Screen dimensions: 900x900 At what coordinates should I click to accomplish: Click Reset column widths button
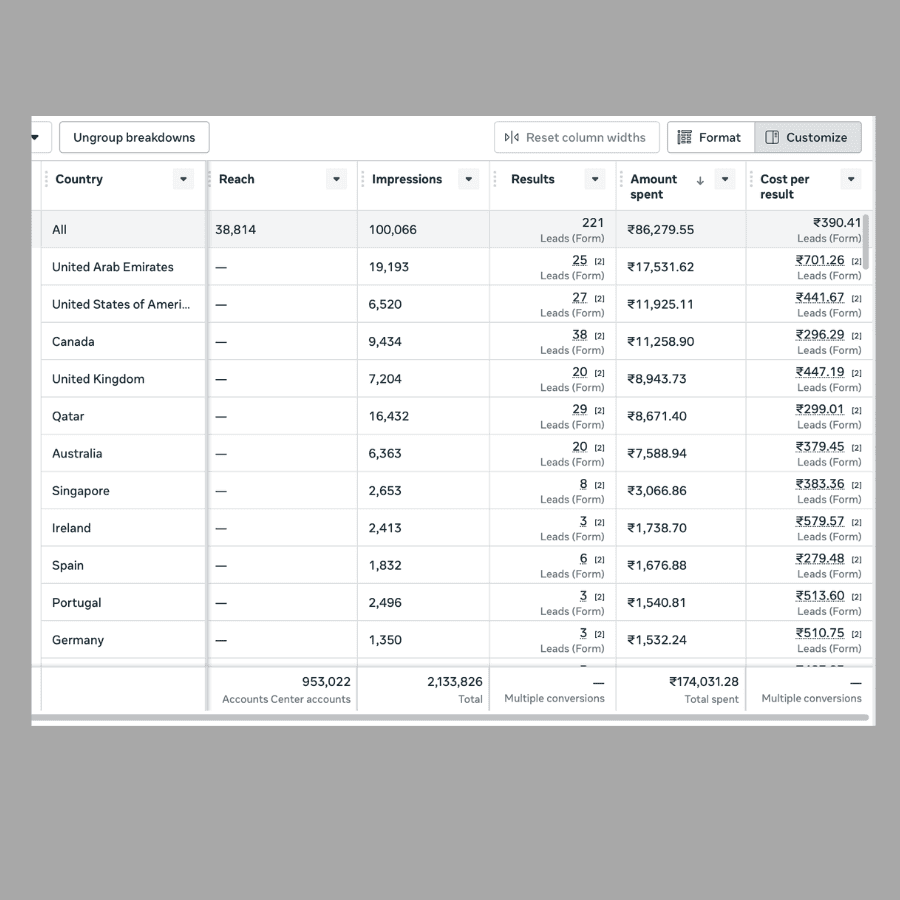576,137
